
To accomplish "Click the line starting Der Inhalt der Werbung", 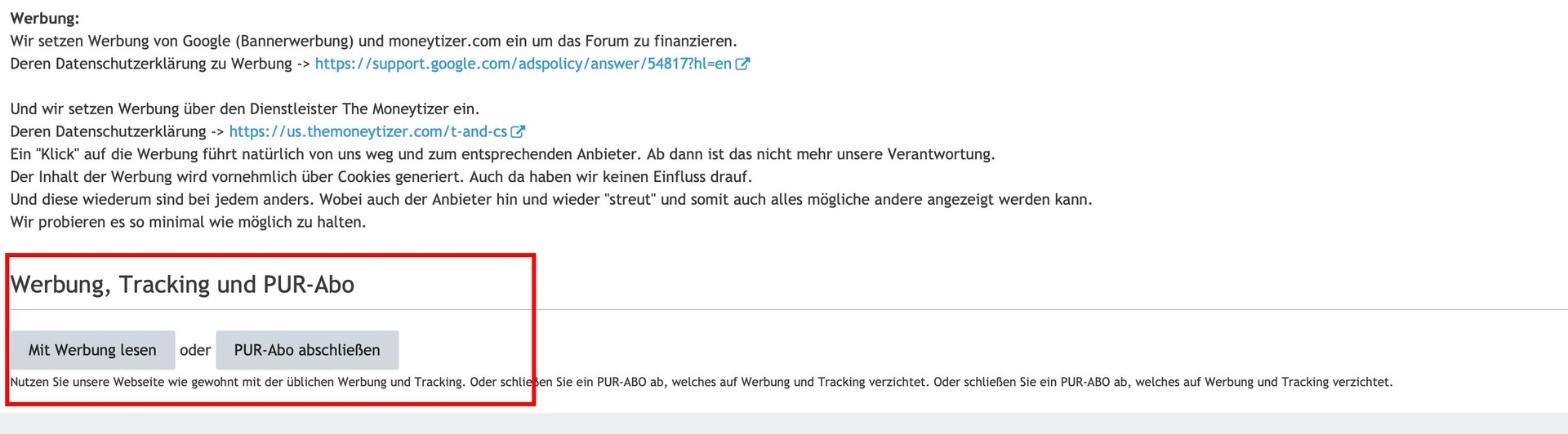I will tap(381, 176).
